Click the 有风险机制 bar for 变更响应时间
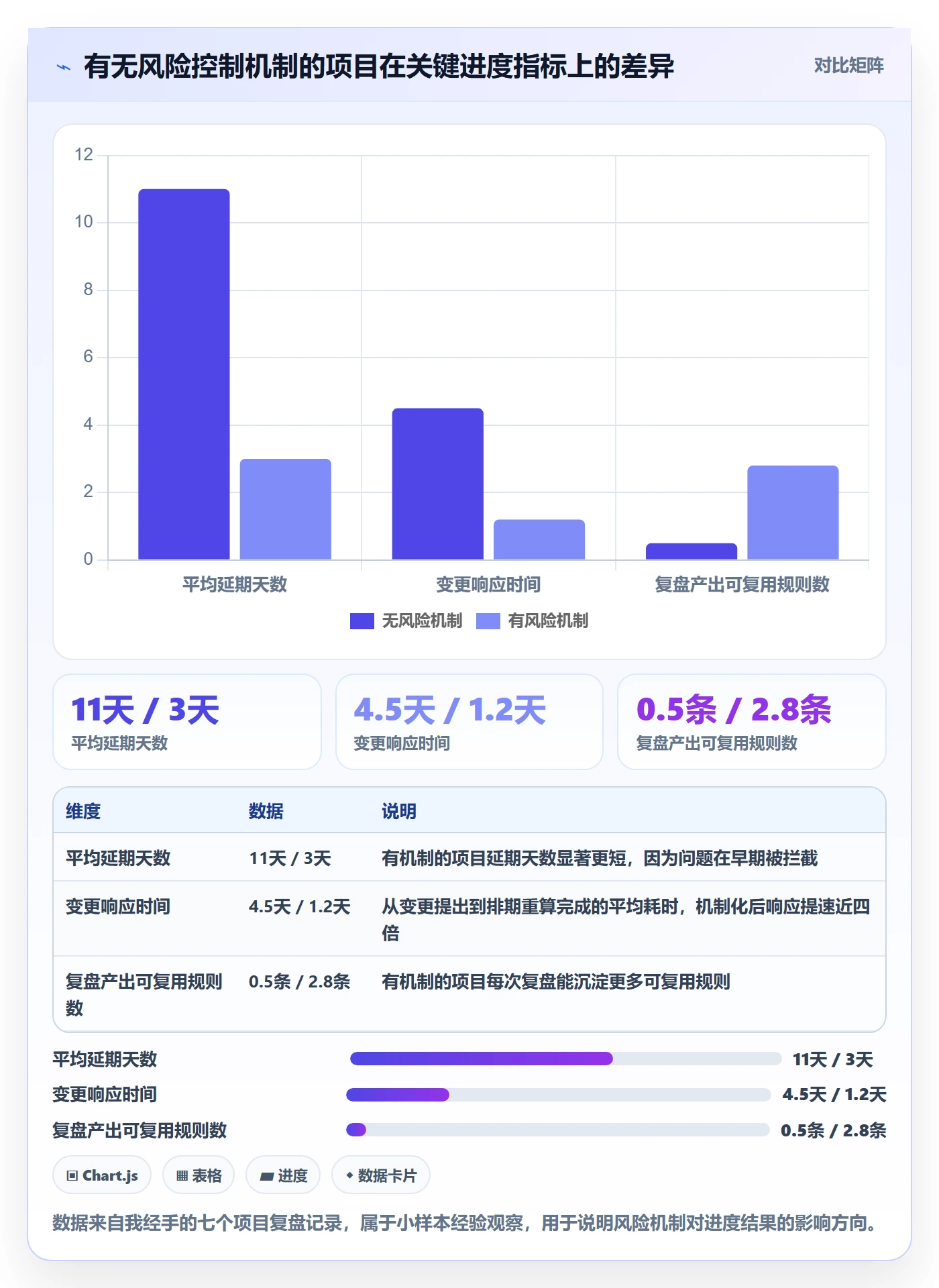This screenshot has width=939, height=1288. pos(539,539)
